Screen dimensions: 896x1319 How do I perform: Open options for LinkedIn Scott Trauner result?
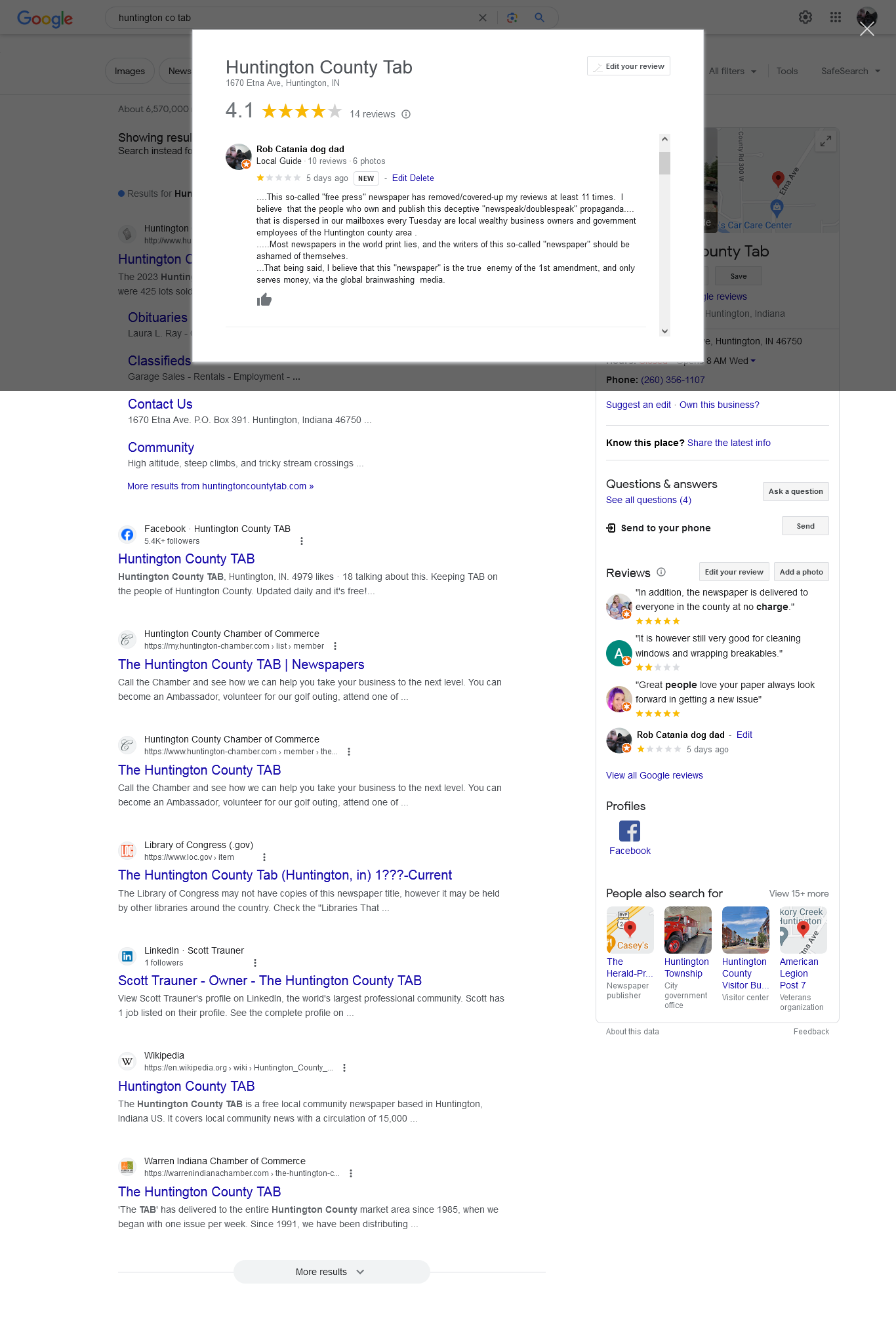(255, 963)
